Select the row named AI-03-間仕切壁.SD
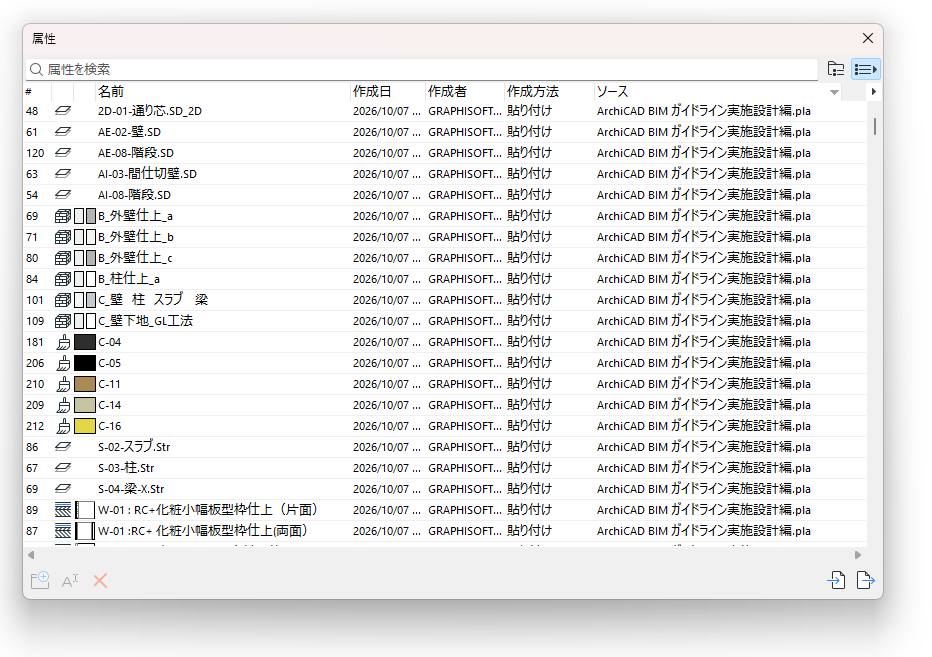The image size is (932, 657). point(445,174)
